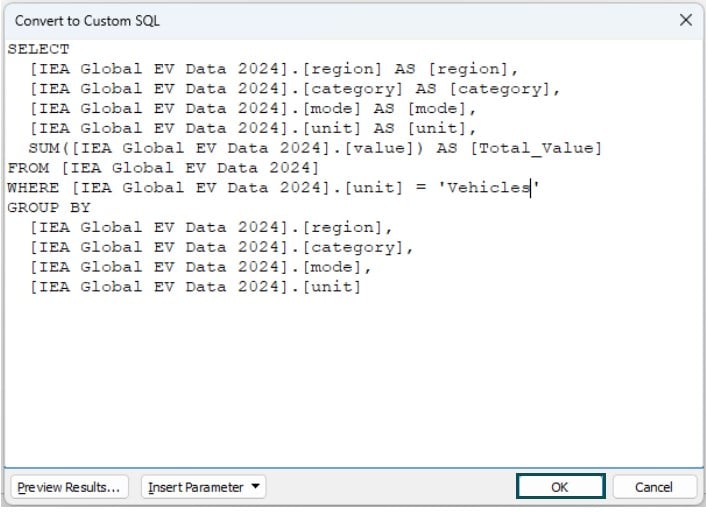Click the [region] AS [region] line
This screenshot has height=512, width=706.
point(274,69)
